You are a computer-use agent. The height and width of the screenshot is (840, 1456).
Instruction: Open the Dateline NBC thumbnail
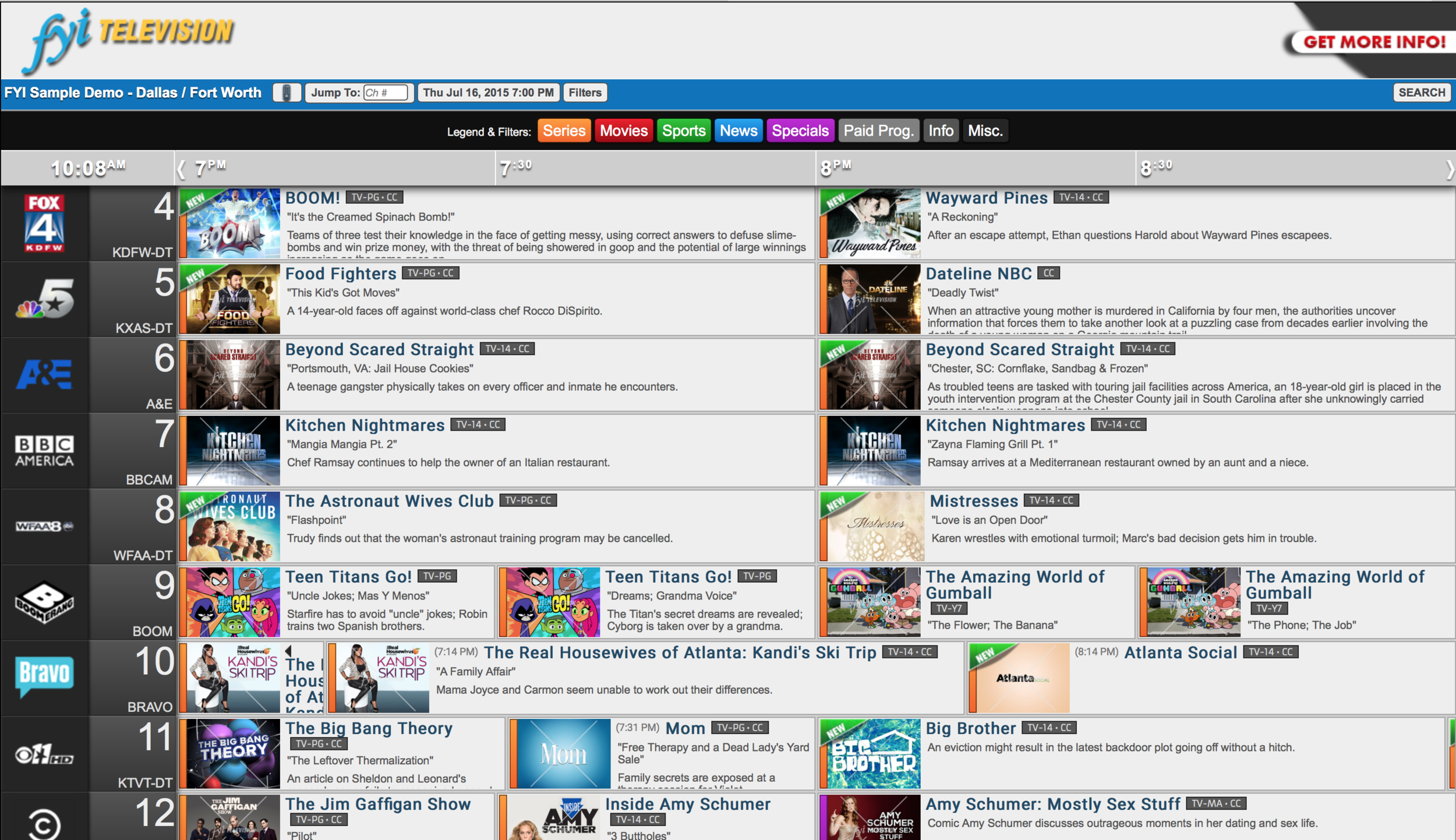(874, 299)
